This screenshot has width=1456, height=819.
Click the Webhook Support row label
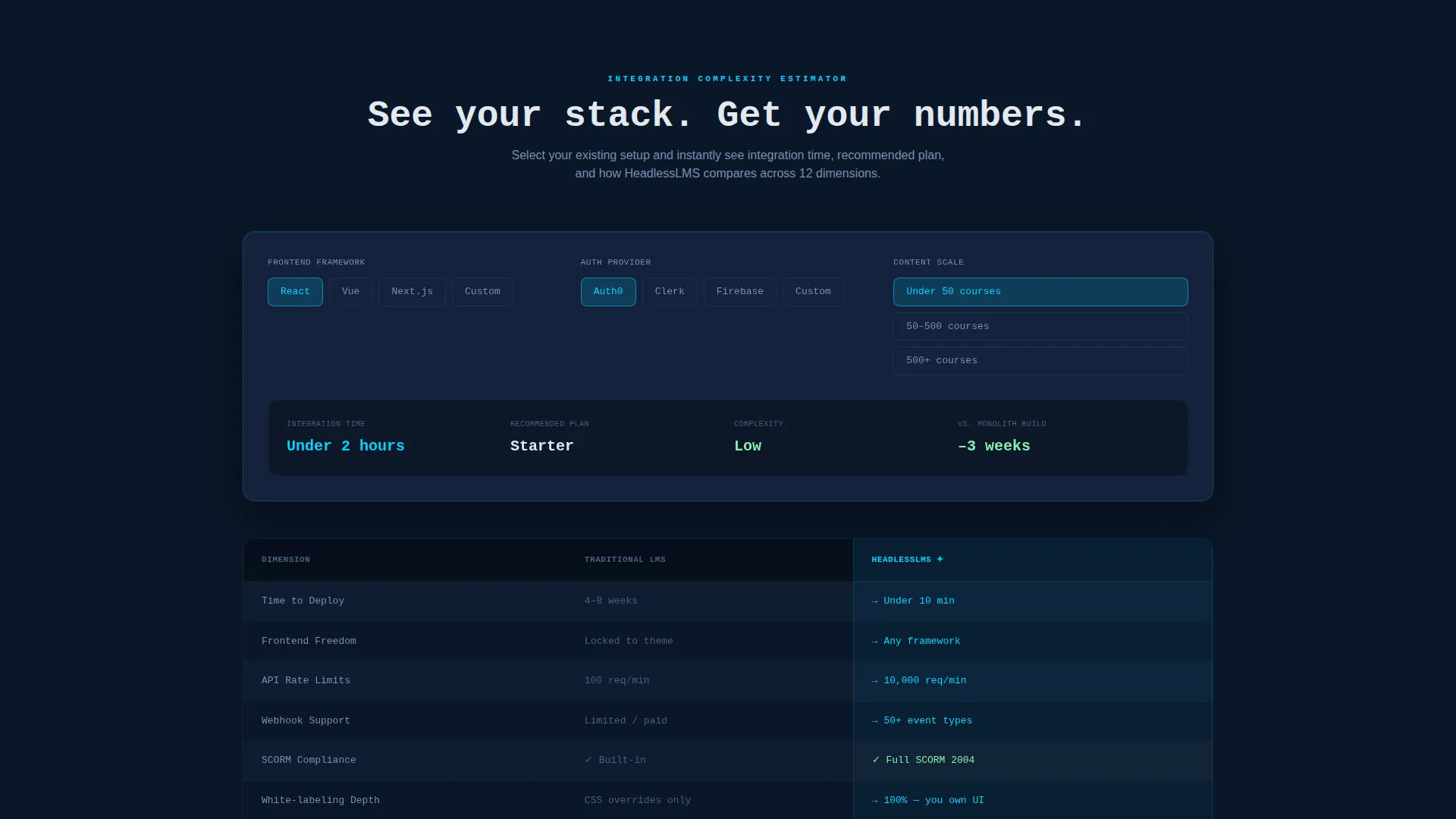coord(306,720)
